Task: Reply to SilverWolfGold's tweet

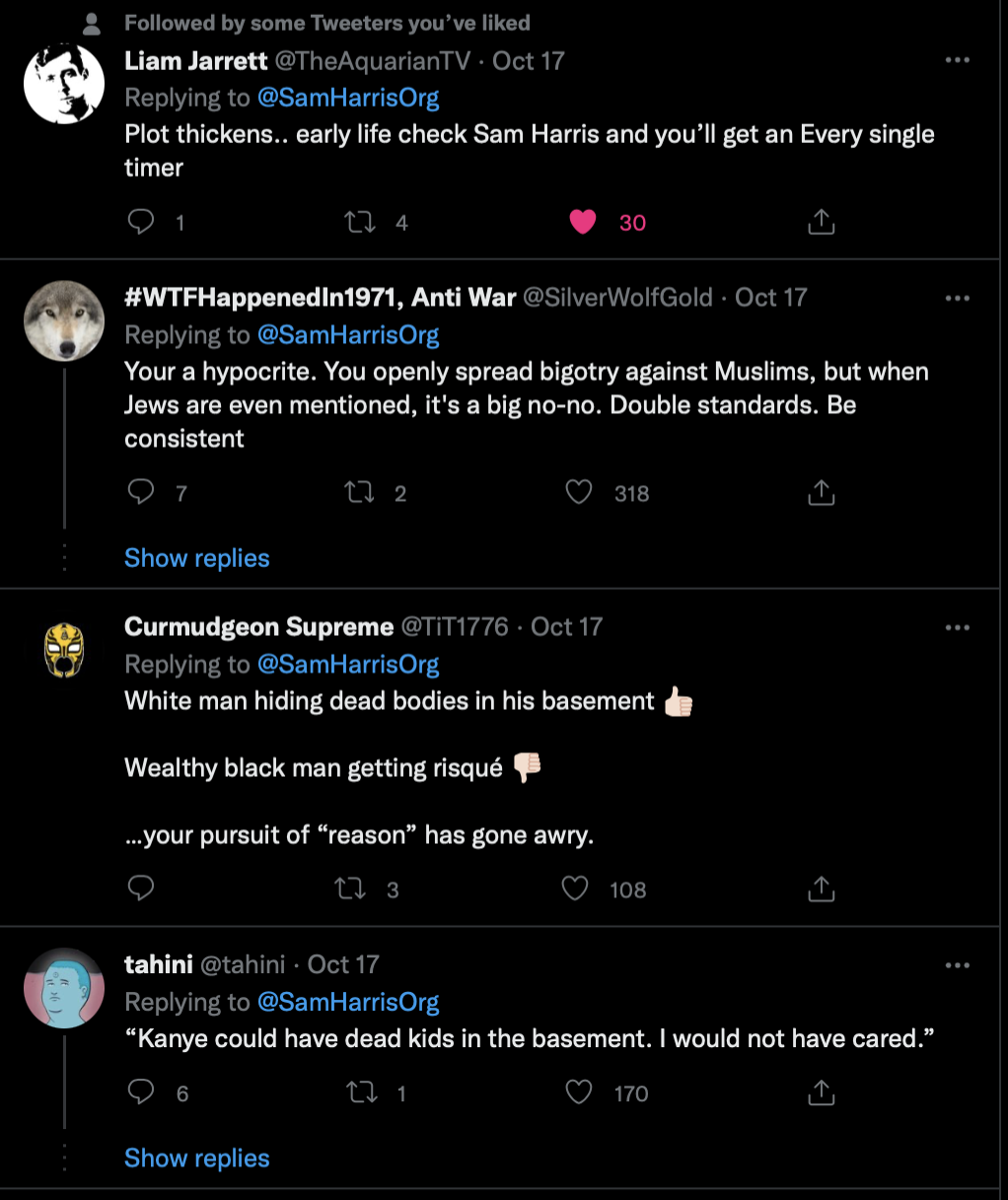Action: [x=141, y=491]
